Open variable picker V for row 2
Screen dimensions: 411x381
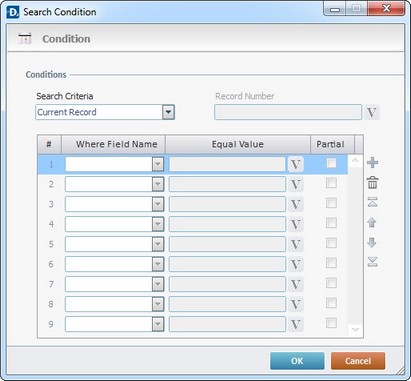click(296, 184)
